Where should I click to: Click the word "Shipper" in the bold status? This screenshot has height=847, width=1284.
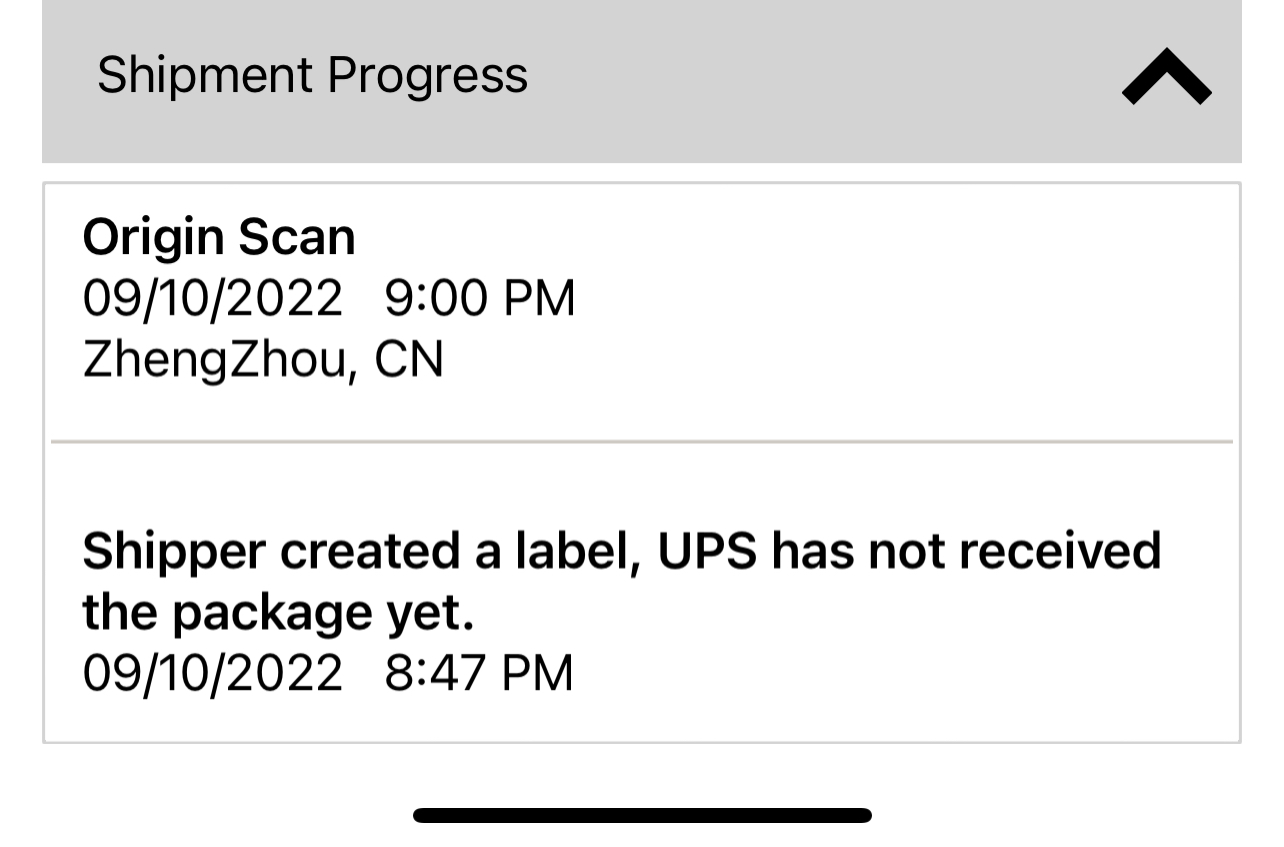tap(174, 551)
